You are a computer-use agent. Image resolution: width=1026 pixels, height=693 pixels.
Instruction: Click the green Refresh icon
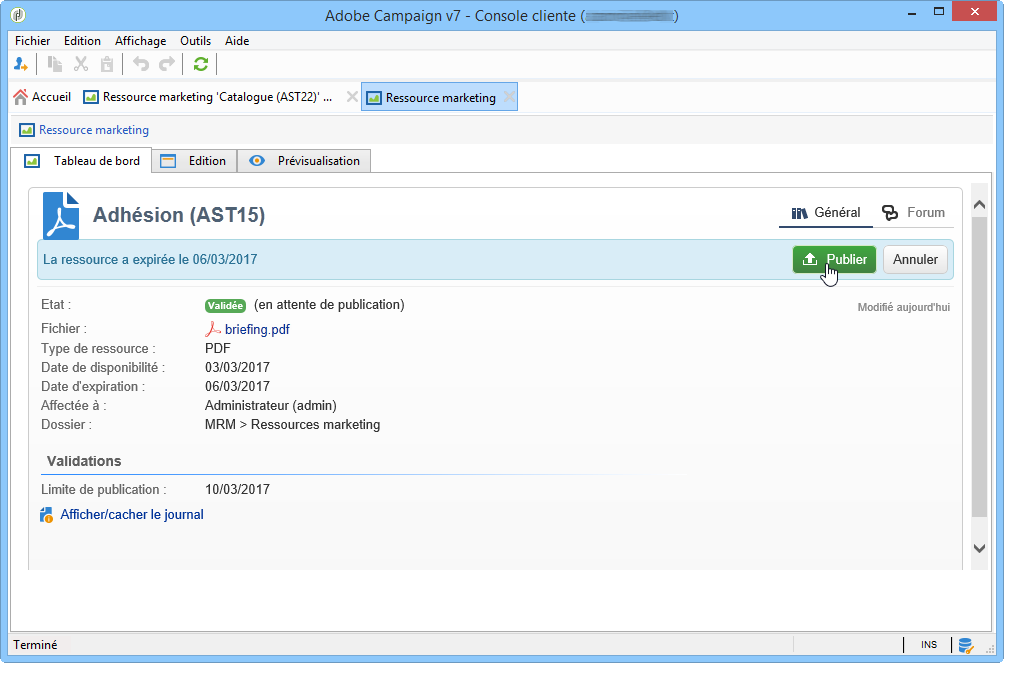[x=201, y=64]
